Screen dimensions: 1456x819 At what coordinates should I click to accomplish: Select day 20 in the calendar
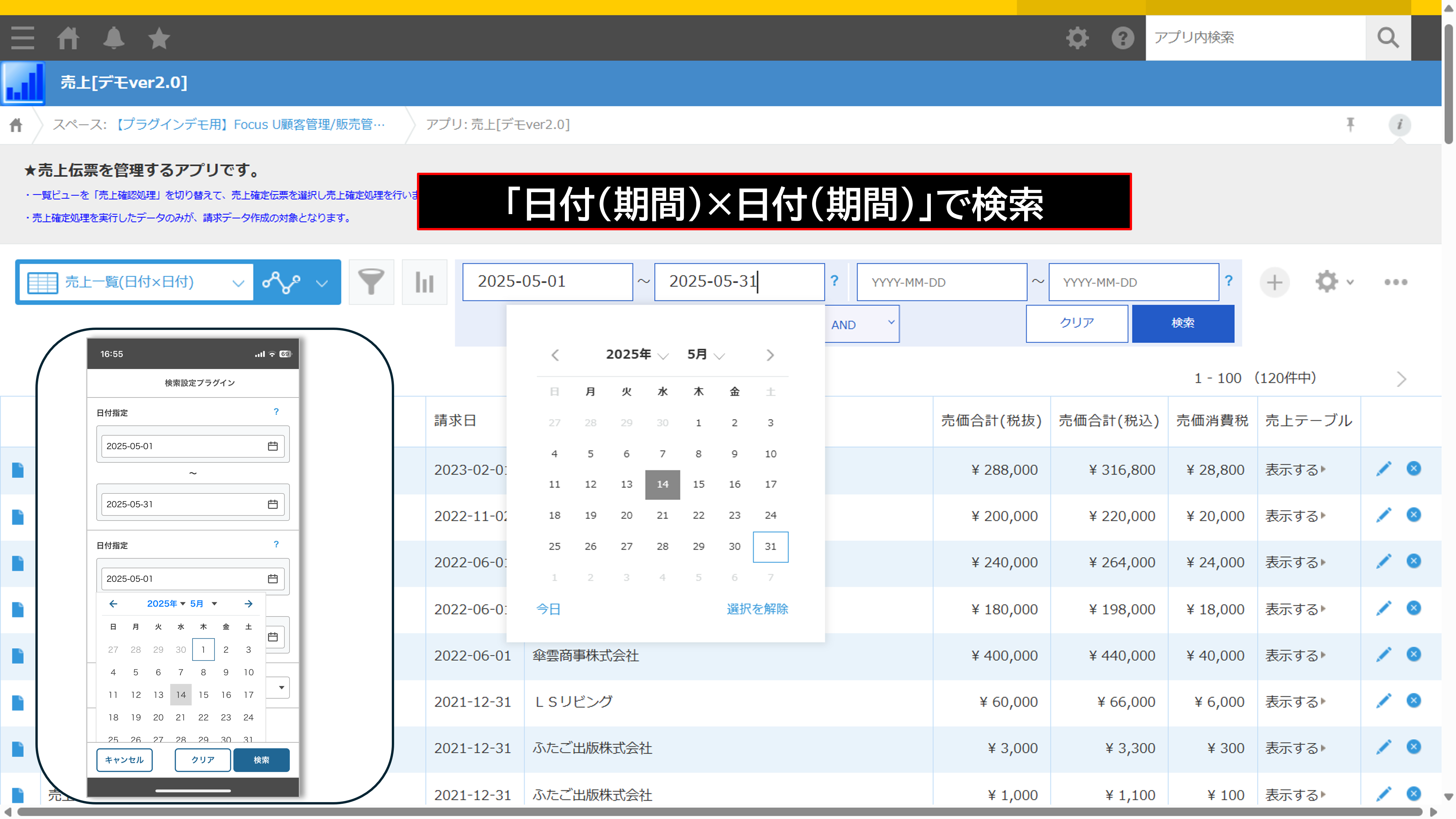pyautogui.click(x=626, y=516)
